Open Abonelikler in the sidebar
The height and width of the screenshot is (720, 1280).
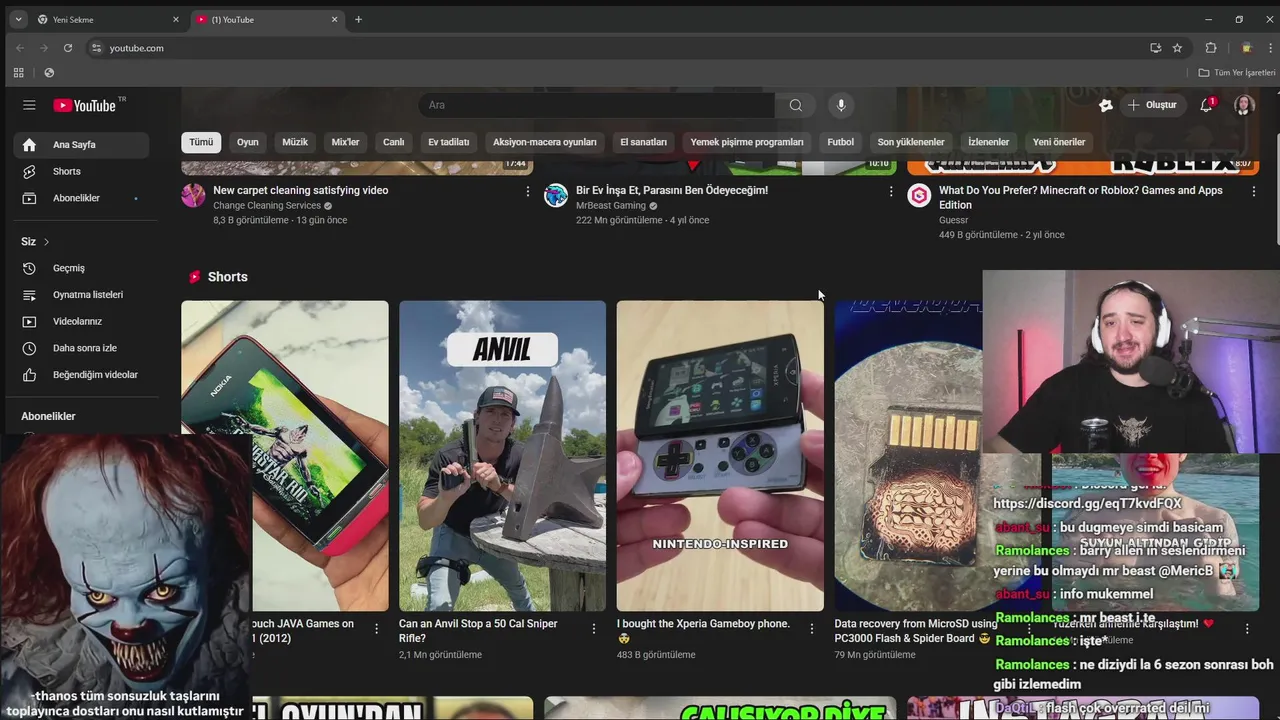(81, 198)
